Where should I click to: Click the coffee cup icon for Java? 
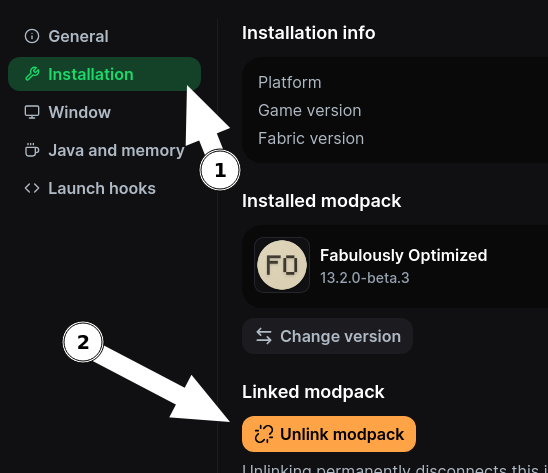tap(32, 150)
